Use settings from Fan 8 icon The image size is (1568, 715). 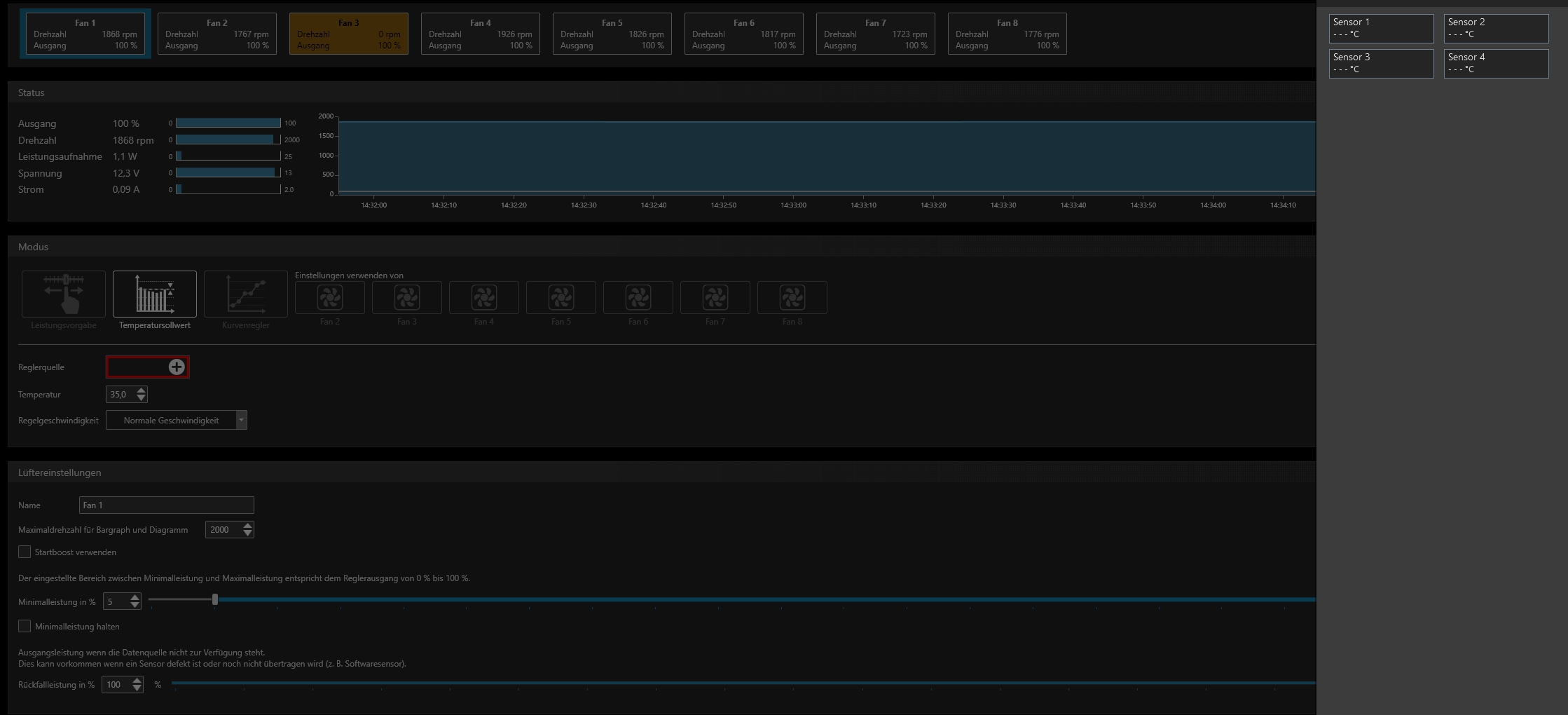point(792,298)
